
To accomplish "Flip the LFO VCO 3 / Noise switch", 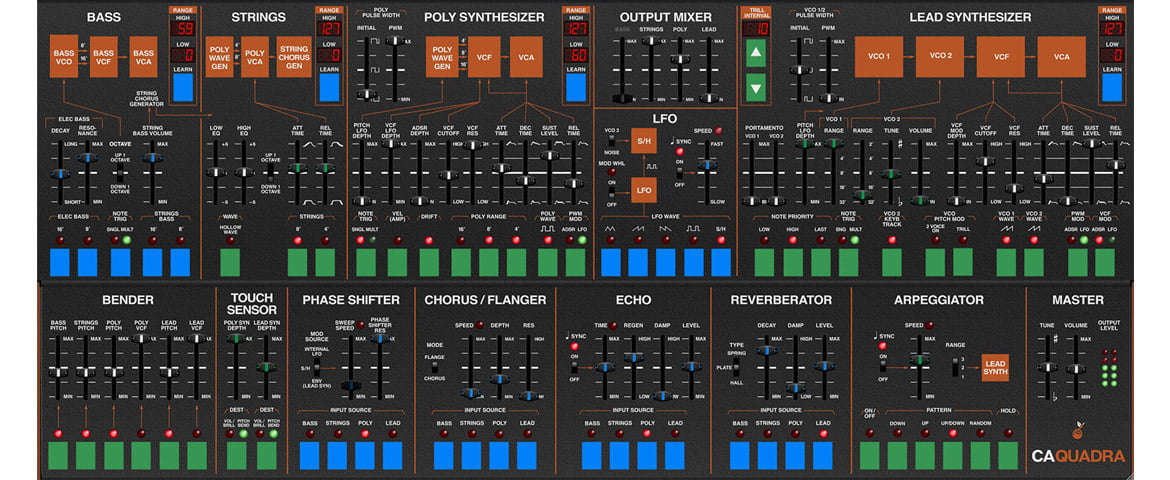I will point(610,141).
